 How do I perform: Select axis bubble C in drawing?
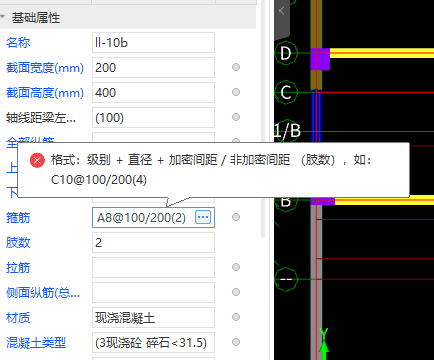(x=286, y=92)
